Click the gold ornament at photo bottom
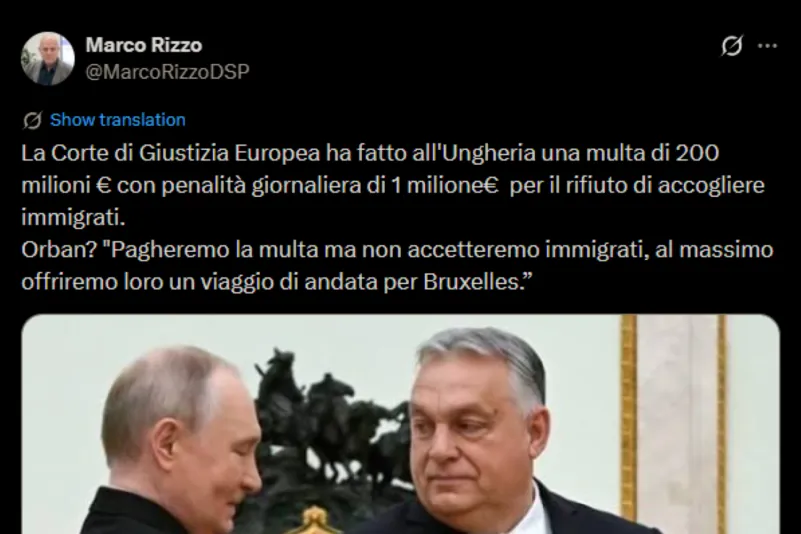Viewport: 801px width, 534px height. pyautogui.click(x=314, y=521)
